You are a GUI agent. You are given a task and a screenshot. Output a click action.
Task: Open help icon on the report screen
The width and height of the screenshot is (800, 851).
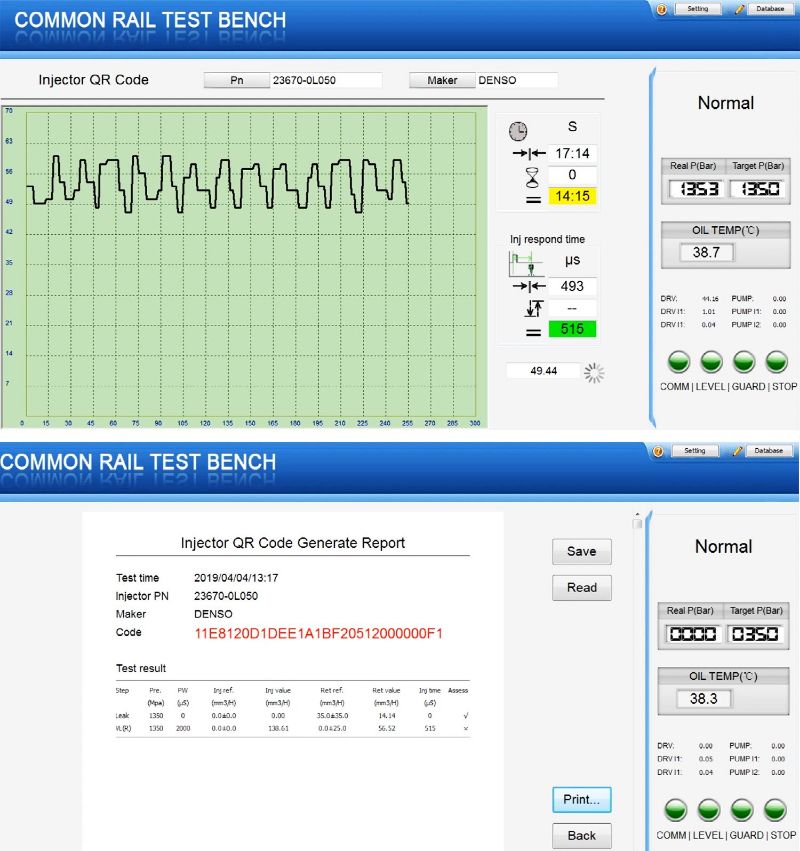[658, 452]
